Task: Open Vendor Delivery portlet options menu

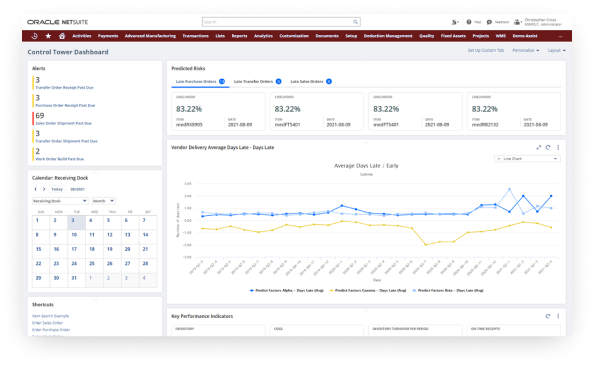Action: tap(558, 147)
